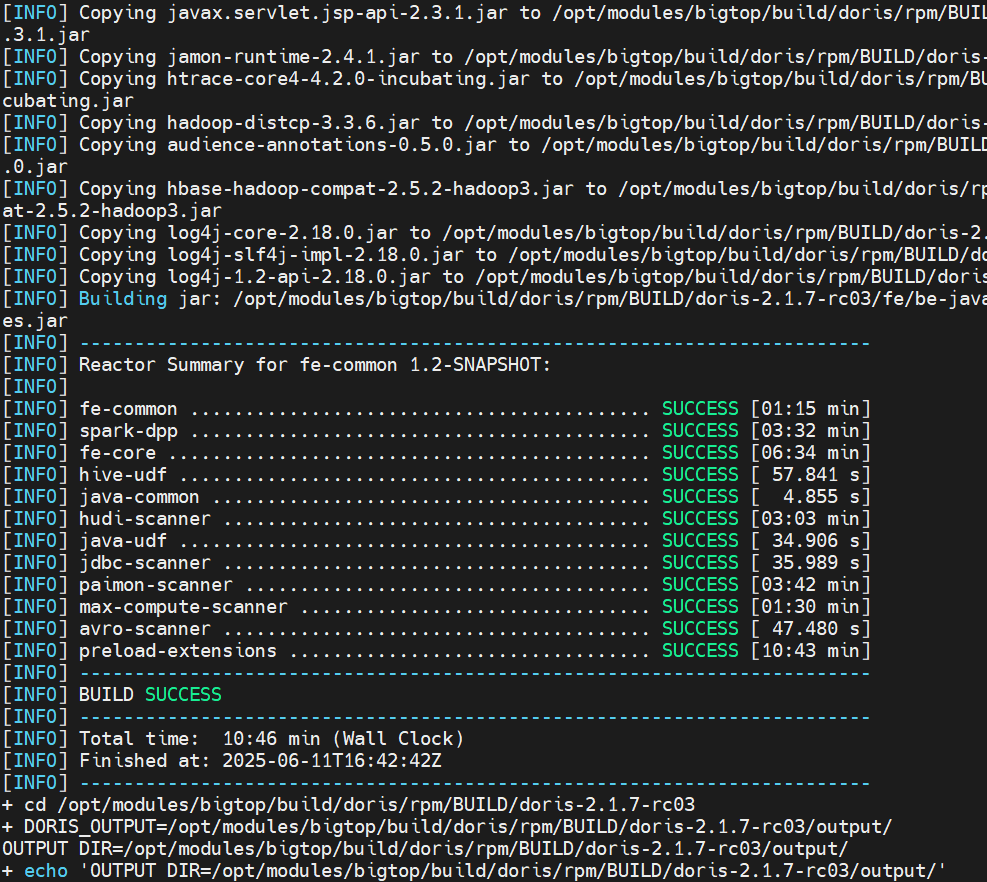This screenshot has height=882, width=987.
Task: Click the '4.855 s' duration for java-common
Action: pos(821,497)
